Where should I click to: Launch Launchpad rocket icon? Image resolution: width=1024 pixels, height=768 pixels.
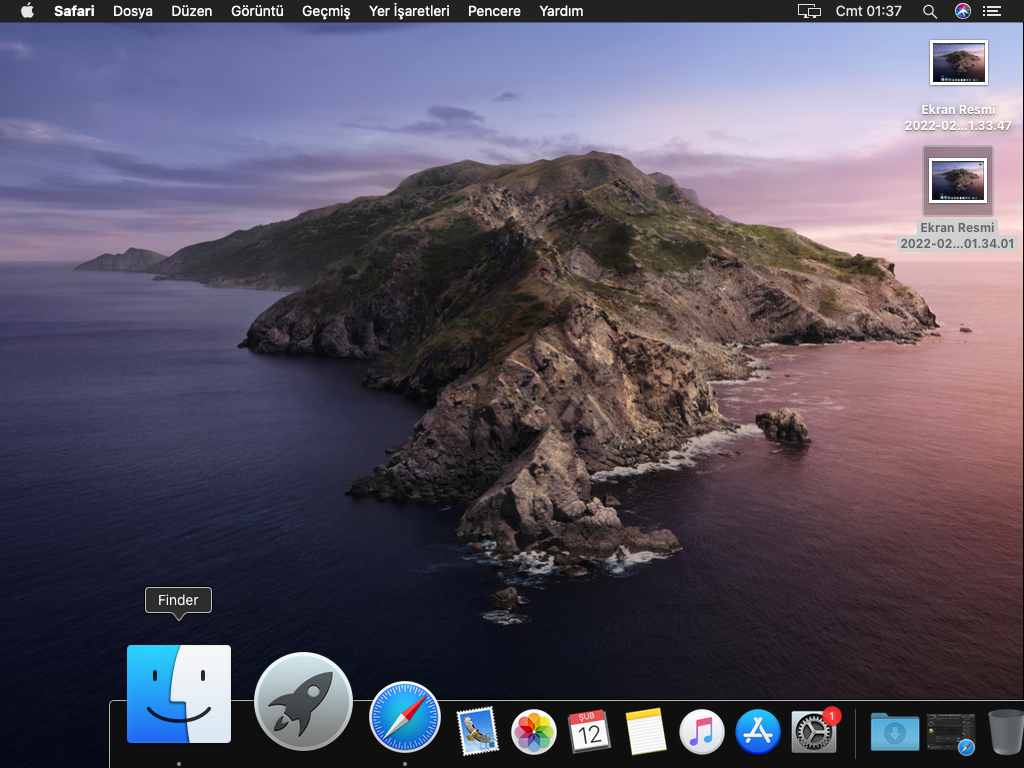coord(303,701)
